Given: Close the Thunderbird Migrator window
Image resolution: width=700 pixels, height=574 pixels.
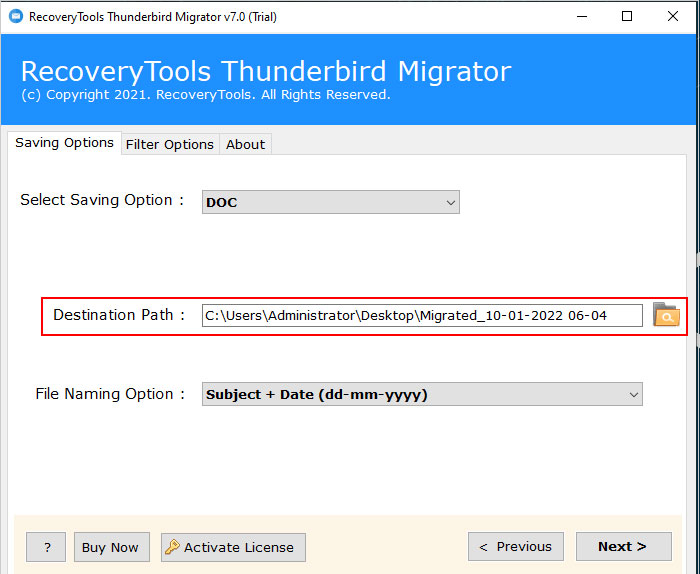Looking at the screenshot, I should 673,17.
